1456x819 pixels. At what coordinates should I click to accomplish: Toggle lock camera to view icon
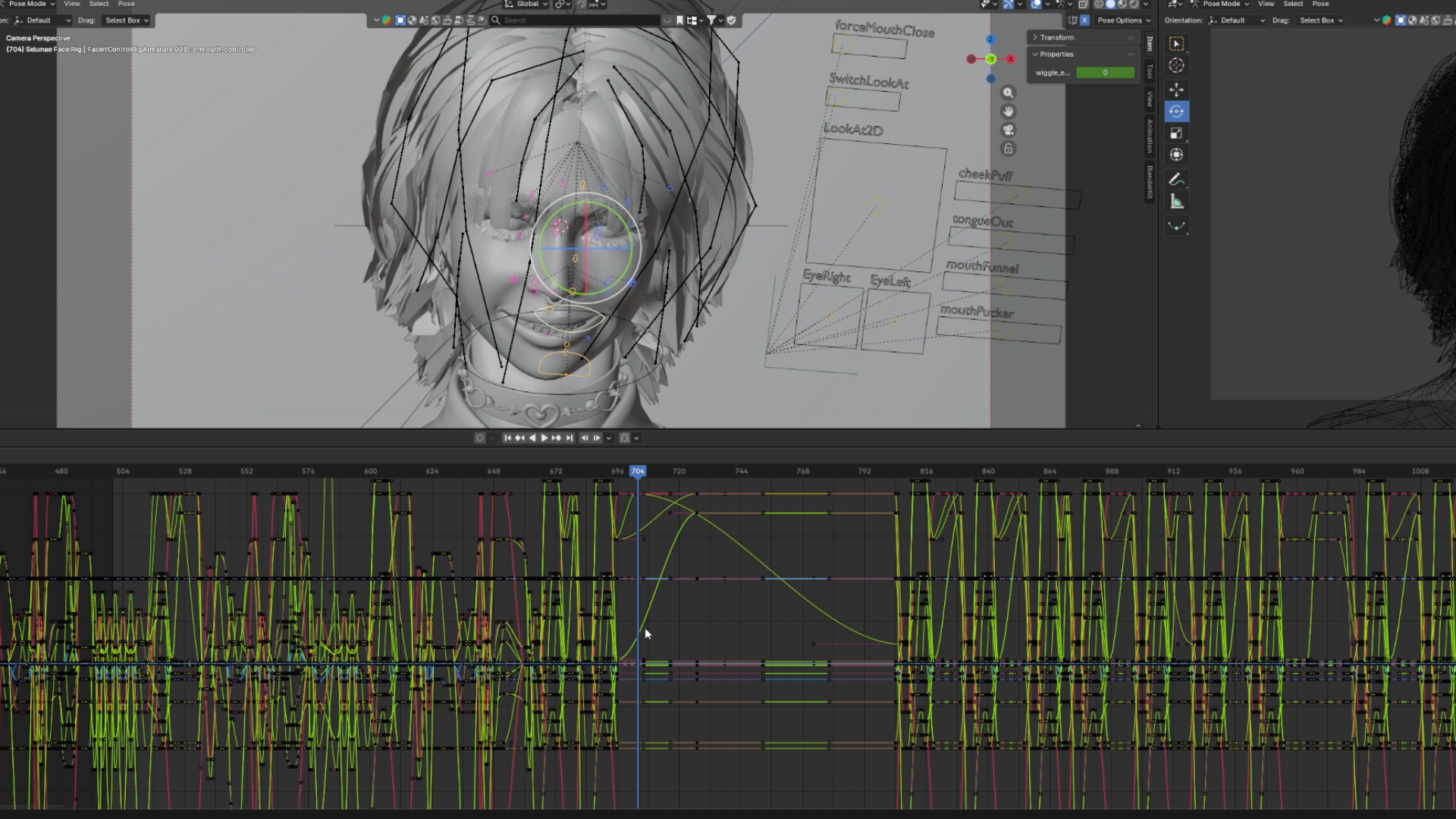tap(1008, 149)
